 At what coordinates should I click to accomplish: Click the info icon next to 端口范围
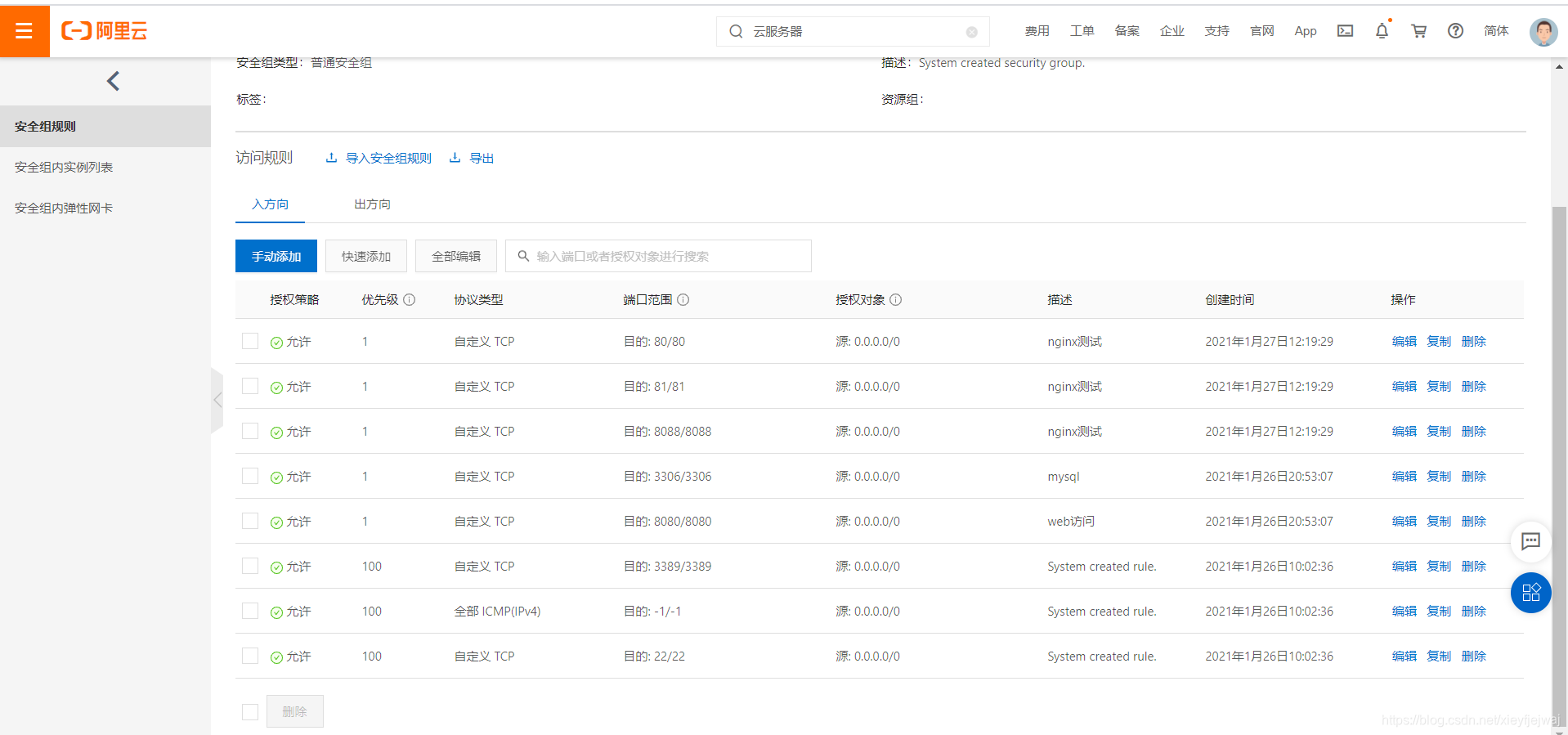pyautogui.click(x=683, y=300)
